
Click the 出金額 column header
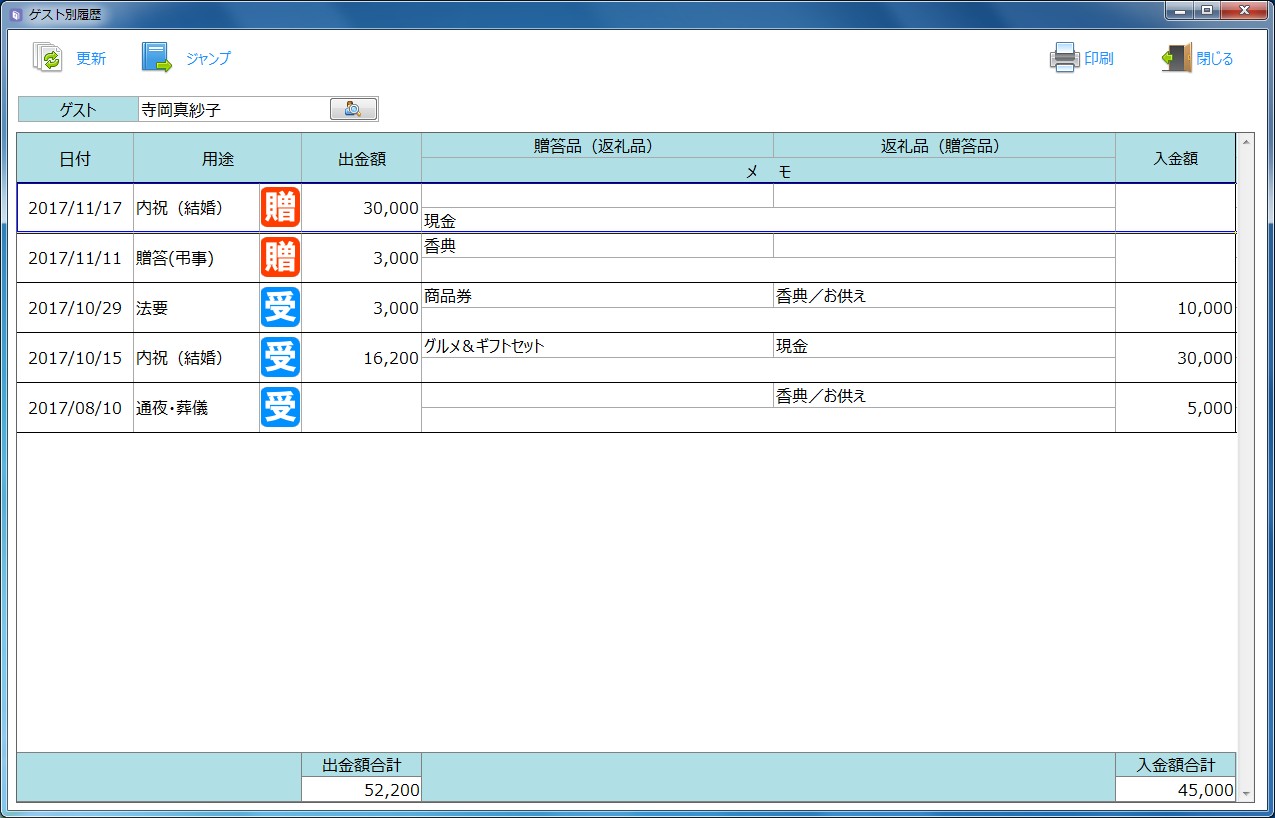coord(361,158)
